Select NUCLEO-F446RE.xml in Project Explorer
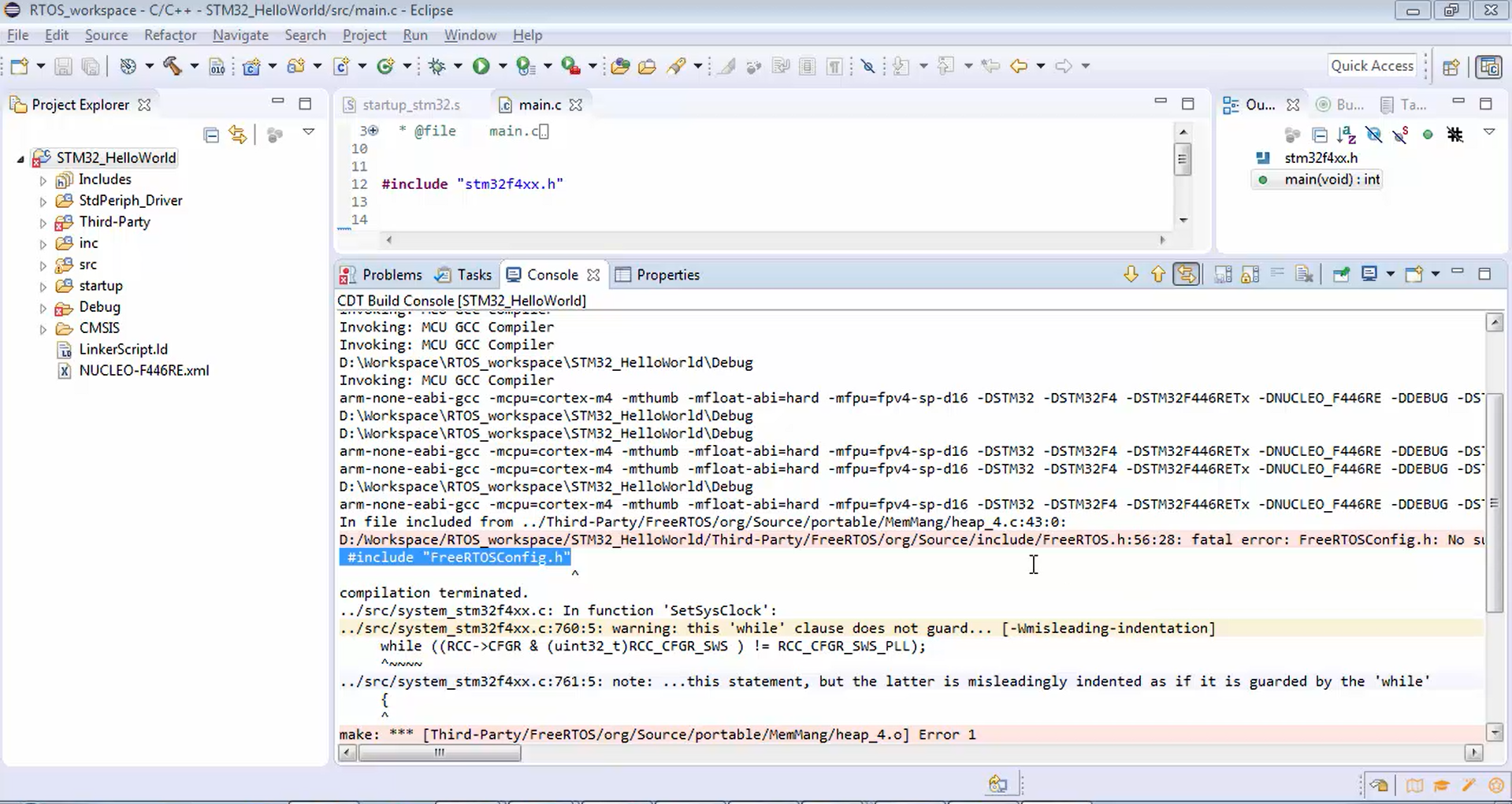Image resolution: width=1512 pixels, height=804 pixels. (x=144, y=371)
